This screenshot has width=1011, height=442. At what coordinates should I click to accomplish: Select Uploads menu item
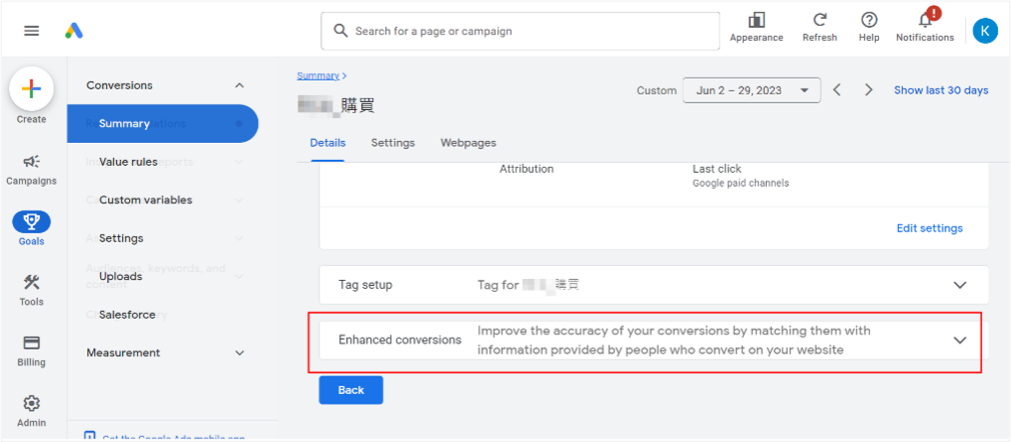121,276
